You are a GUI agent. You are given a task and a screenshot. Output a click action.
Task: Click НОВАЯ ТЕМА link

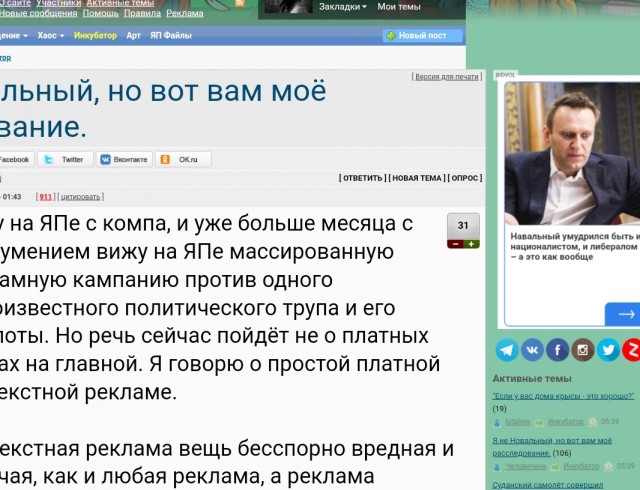(x=416, y=178)
